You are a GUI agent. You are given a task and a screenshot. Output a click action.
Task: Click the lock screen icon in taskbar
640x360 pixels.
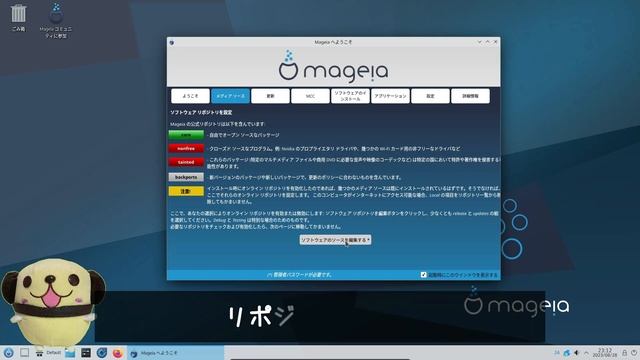[624, 353]
